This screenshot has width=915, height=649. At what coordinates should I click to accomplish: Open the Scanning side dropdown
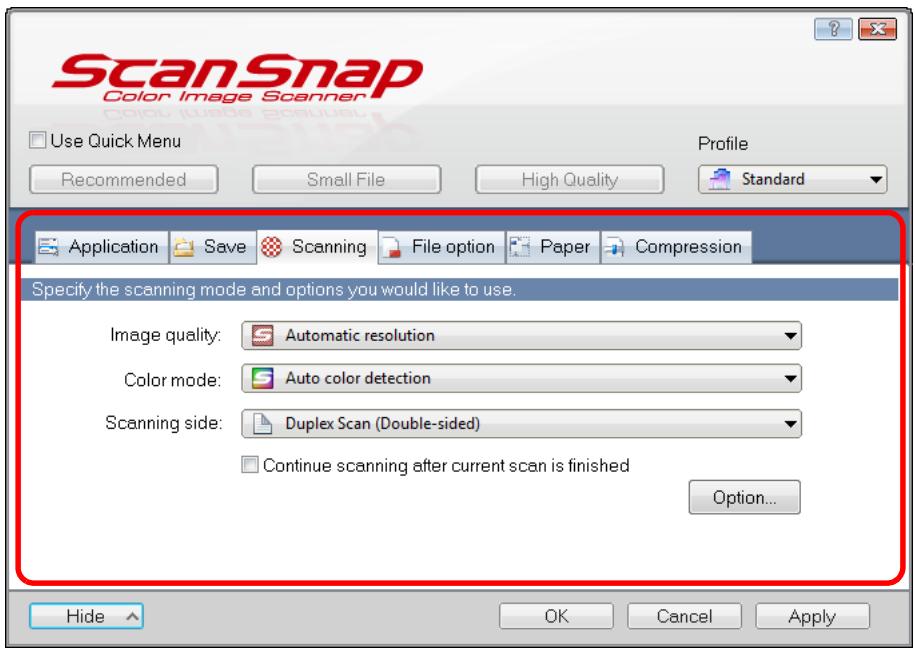click(x=521, y=424)
